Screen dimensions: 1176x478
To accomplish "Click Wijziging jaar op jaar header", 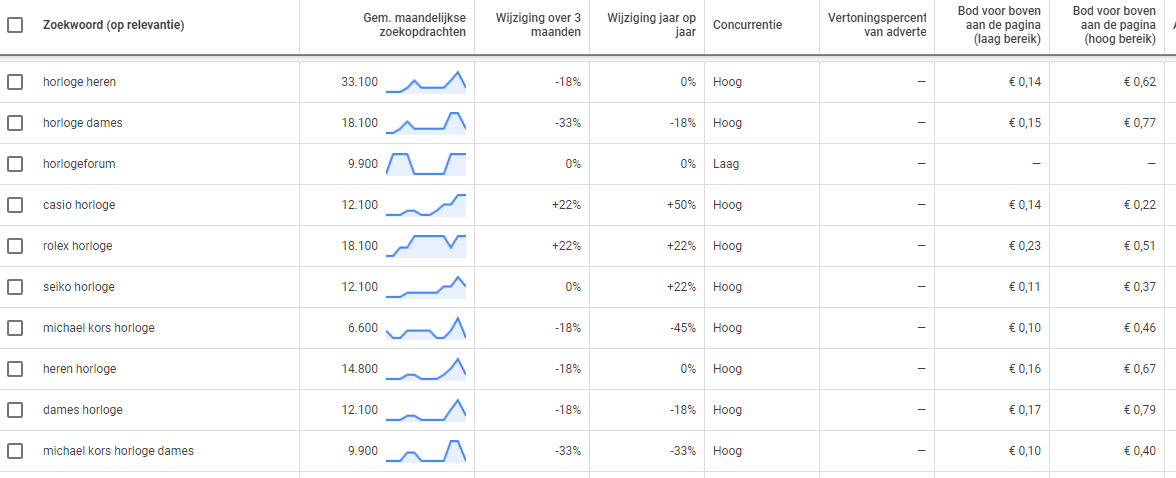I will tap(652, 25).
